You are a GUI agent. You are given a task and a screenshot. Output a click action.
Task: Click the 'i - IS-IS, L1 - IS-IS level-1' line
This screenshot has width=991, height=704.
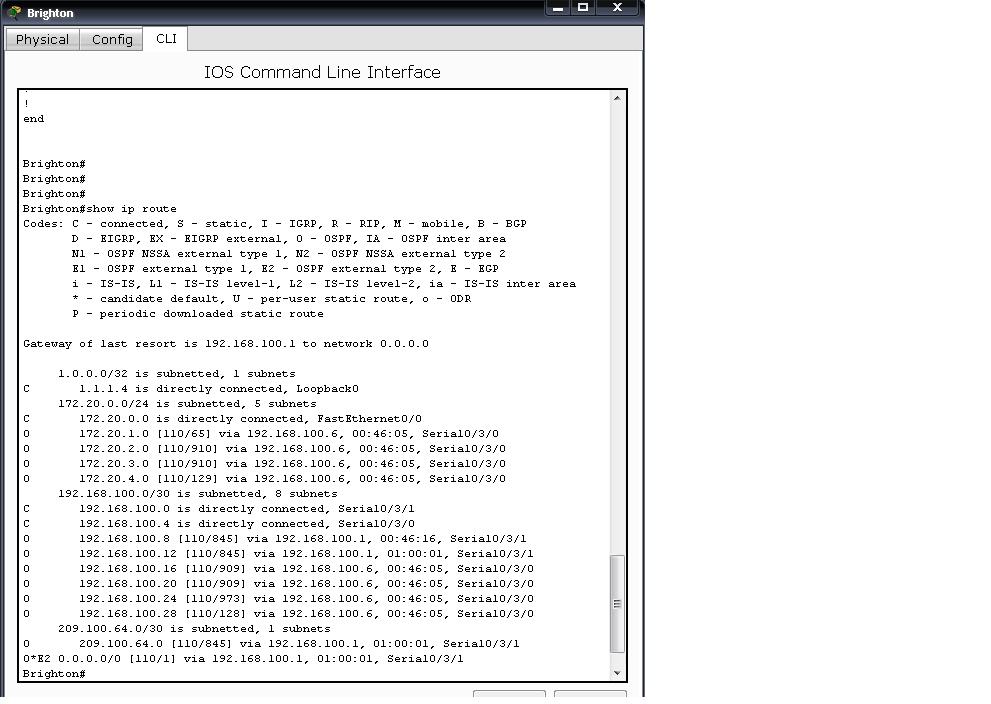click(324, 284)
